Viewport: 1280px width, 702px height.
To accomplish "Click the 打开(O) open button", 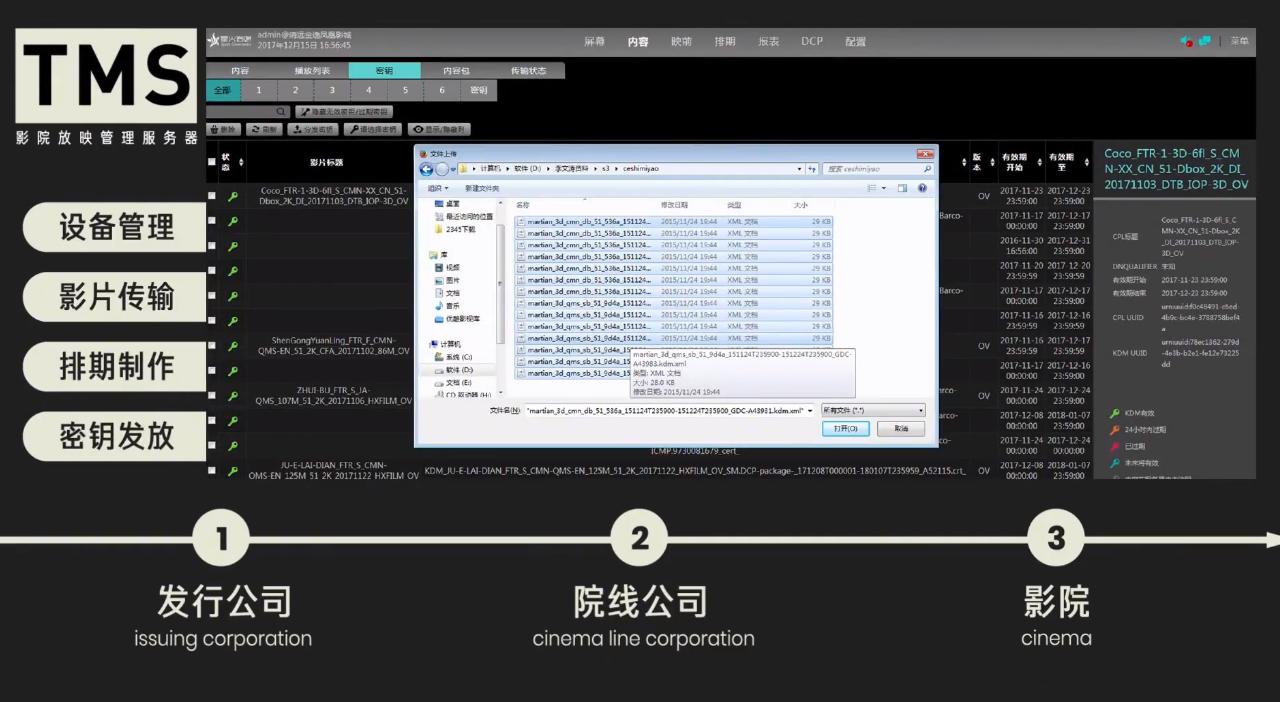I will (845, 428).
